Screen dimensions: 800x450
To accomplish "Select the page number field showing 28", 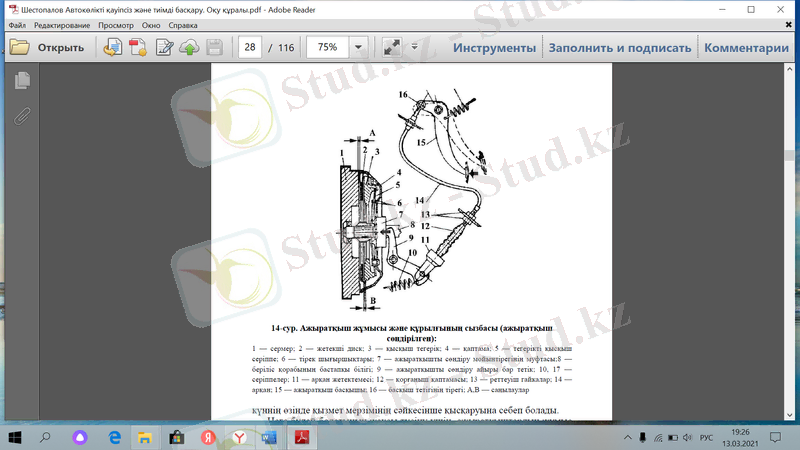I will (250, 47).
